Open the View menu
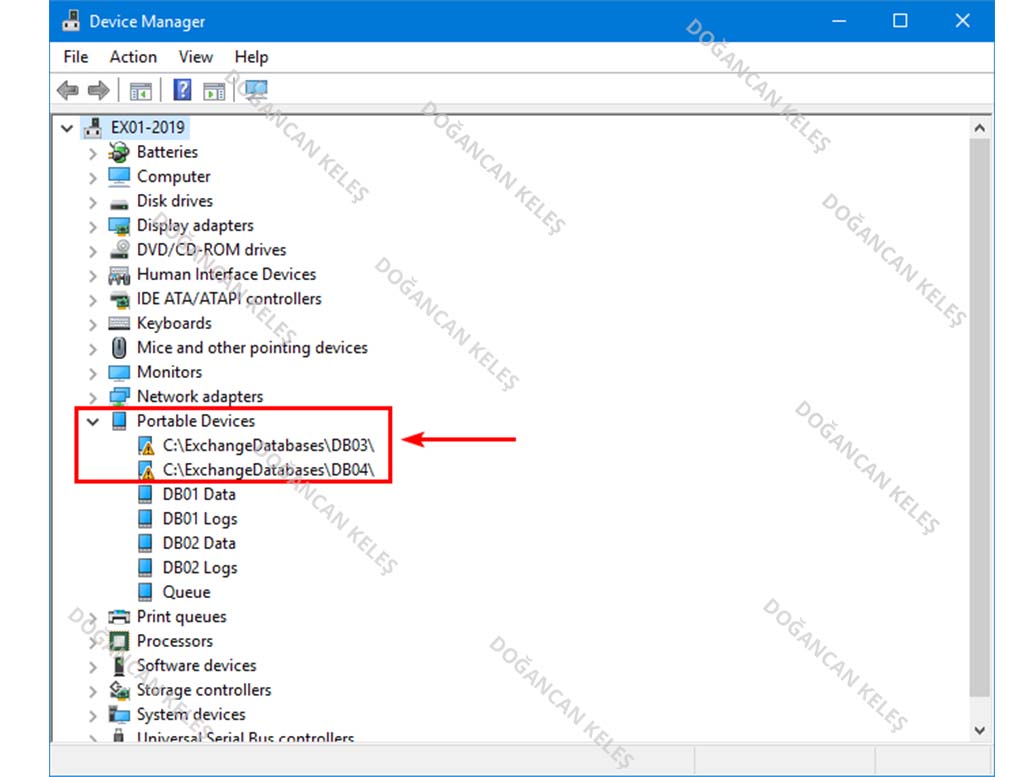Image resolution: width=1024 pixels, height=777 pixels. coord(196,57)
